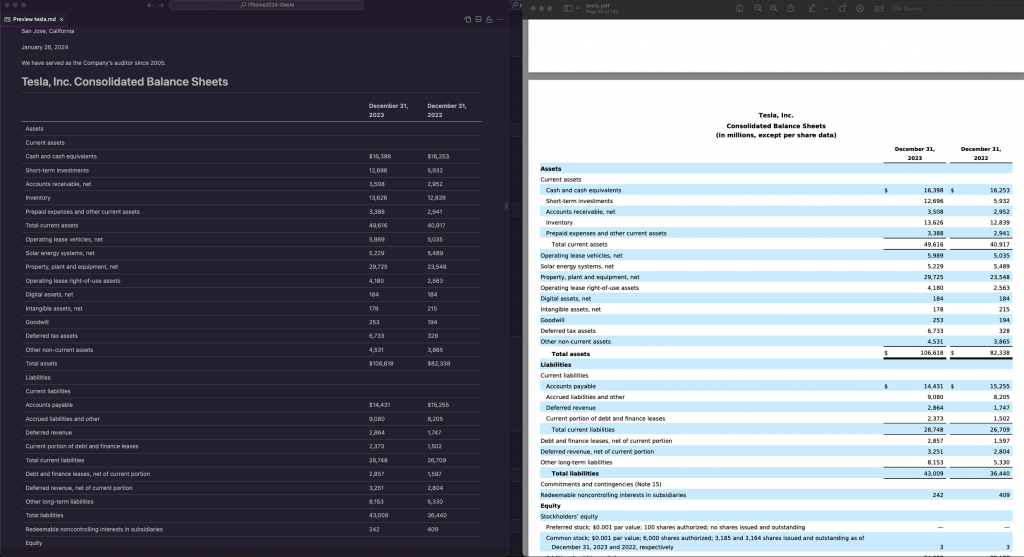This screenshot has width=1024, height=557.
Task: Click 'Short-term investments' in the markdown preview table
Action: 57,170
